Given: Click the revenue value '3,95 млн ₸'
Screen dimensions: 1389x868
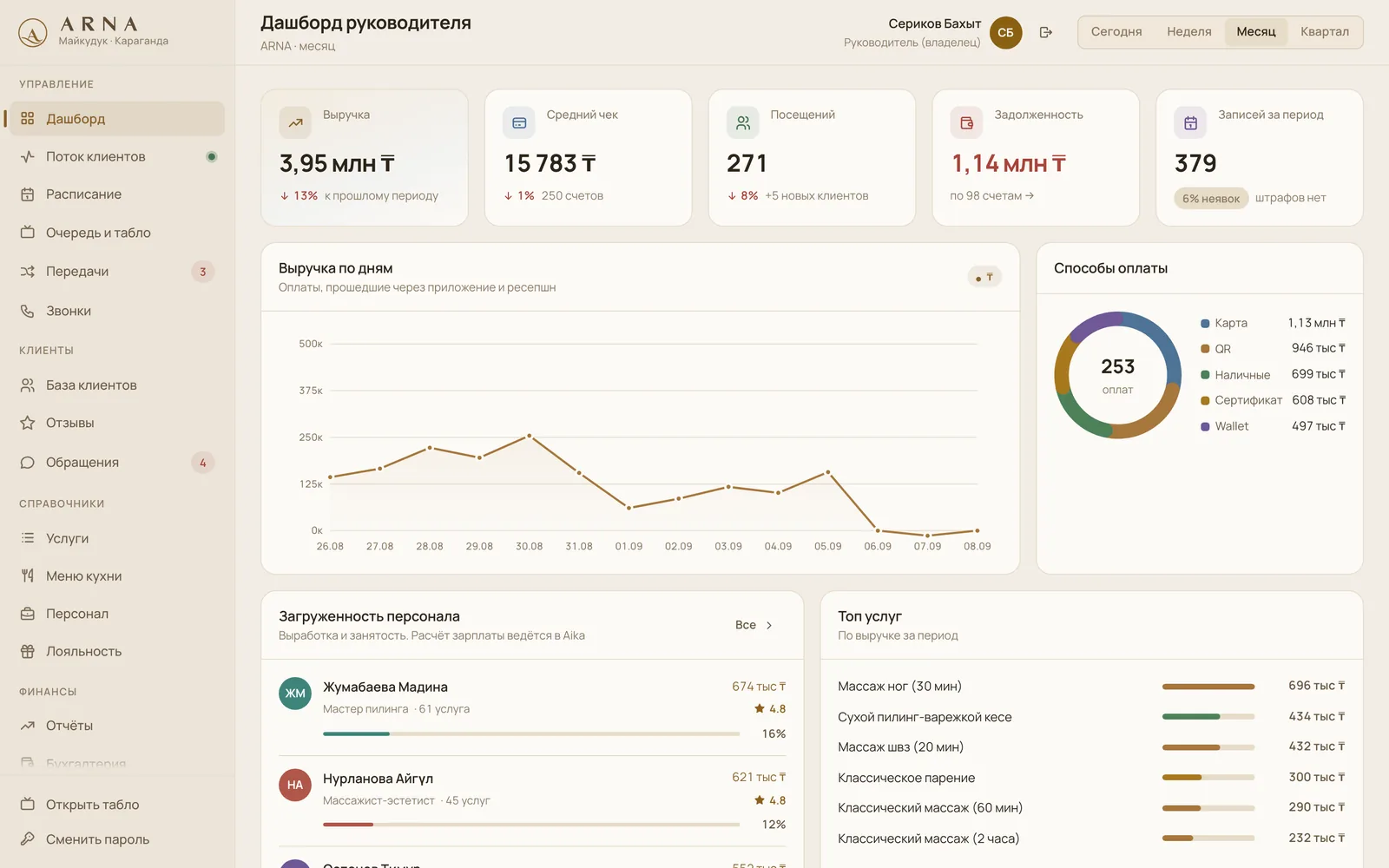Looking at the screenshot, I should click(x=337, y=164).
